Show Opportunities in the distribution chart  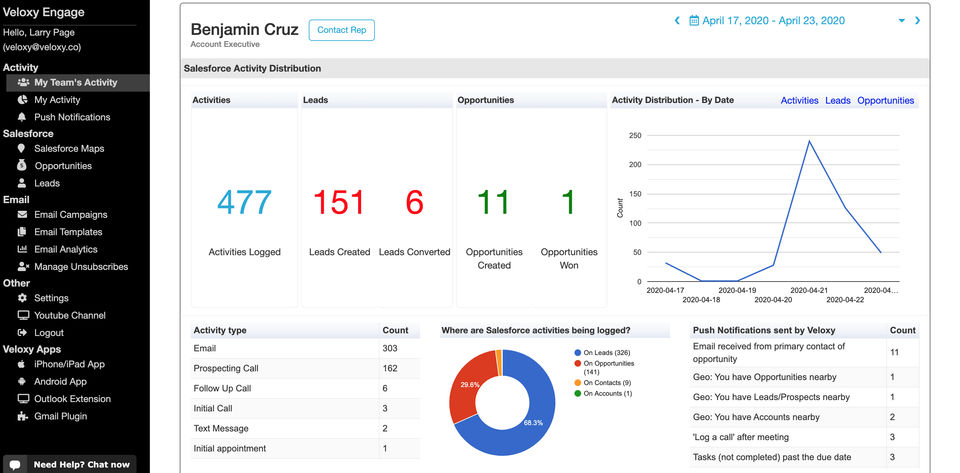(x=885, y=100)
